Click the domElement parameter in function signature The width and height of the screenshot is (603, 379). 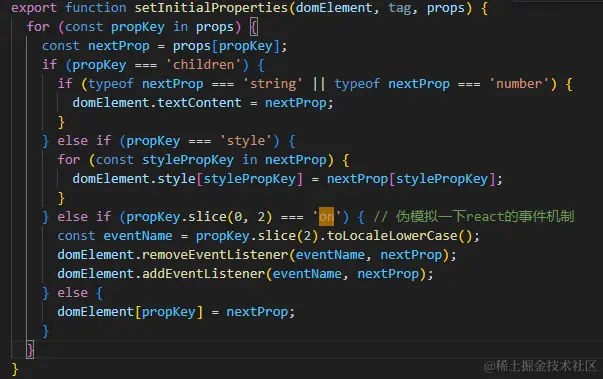pos(334,8)
